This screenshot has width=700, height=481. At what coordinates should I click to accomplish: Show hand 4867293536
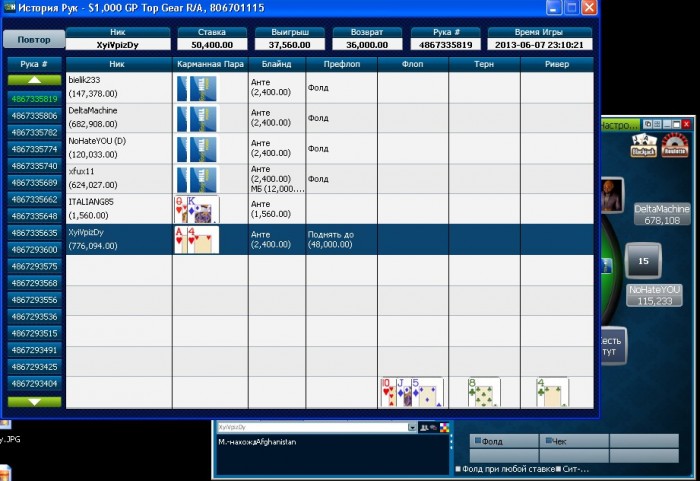34,317
